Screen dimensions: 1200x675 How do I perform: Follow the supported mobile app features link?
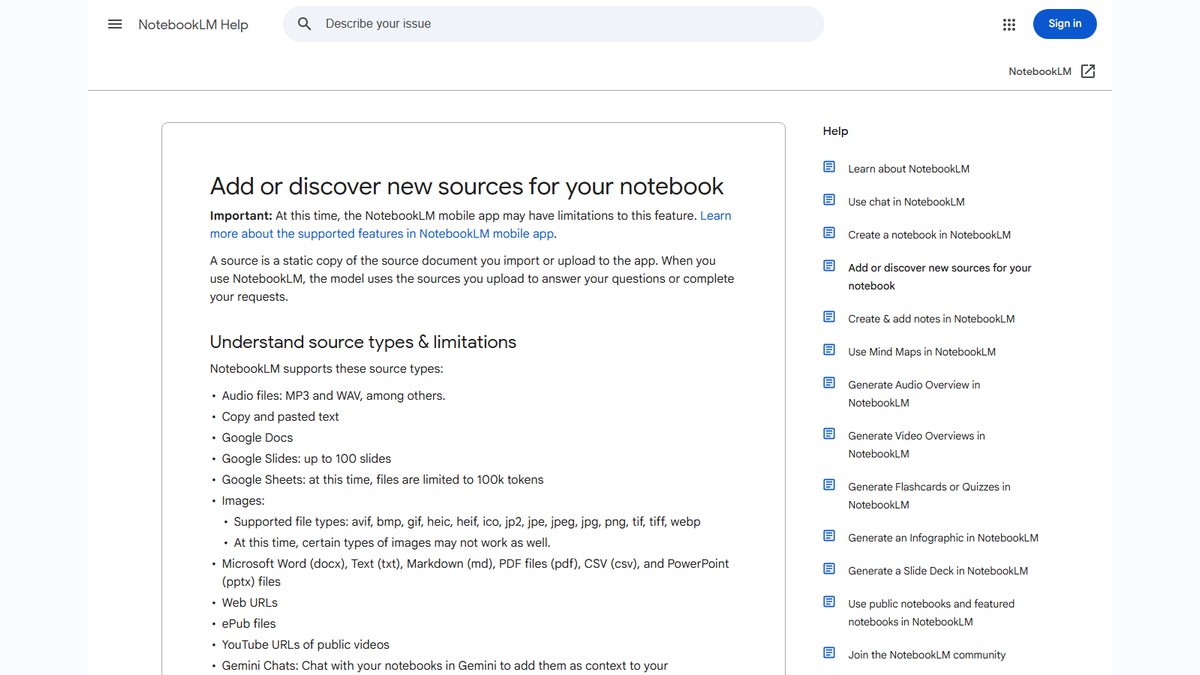tap(470, 225)
